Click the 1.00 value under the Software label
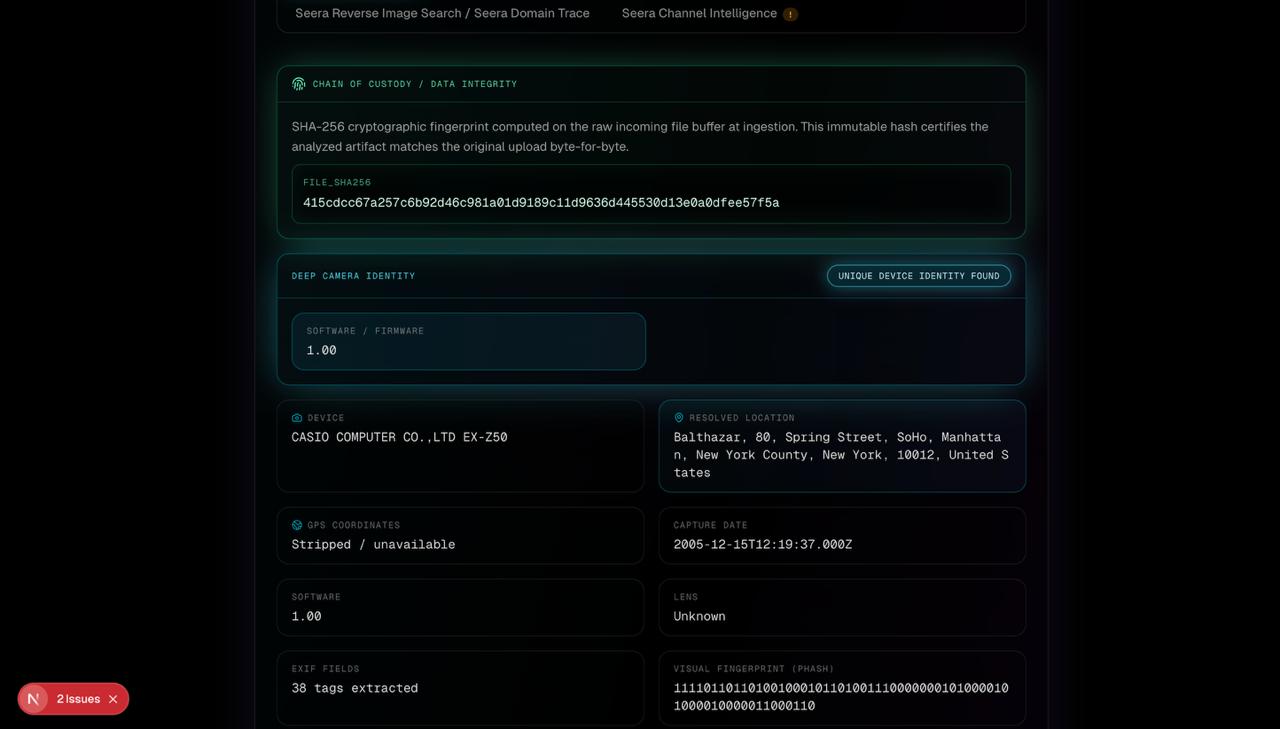The height and width of the screenshot is (729, 1280). pyautogui.click(x=306, y=616)
